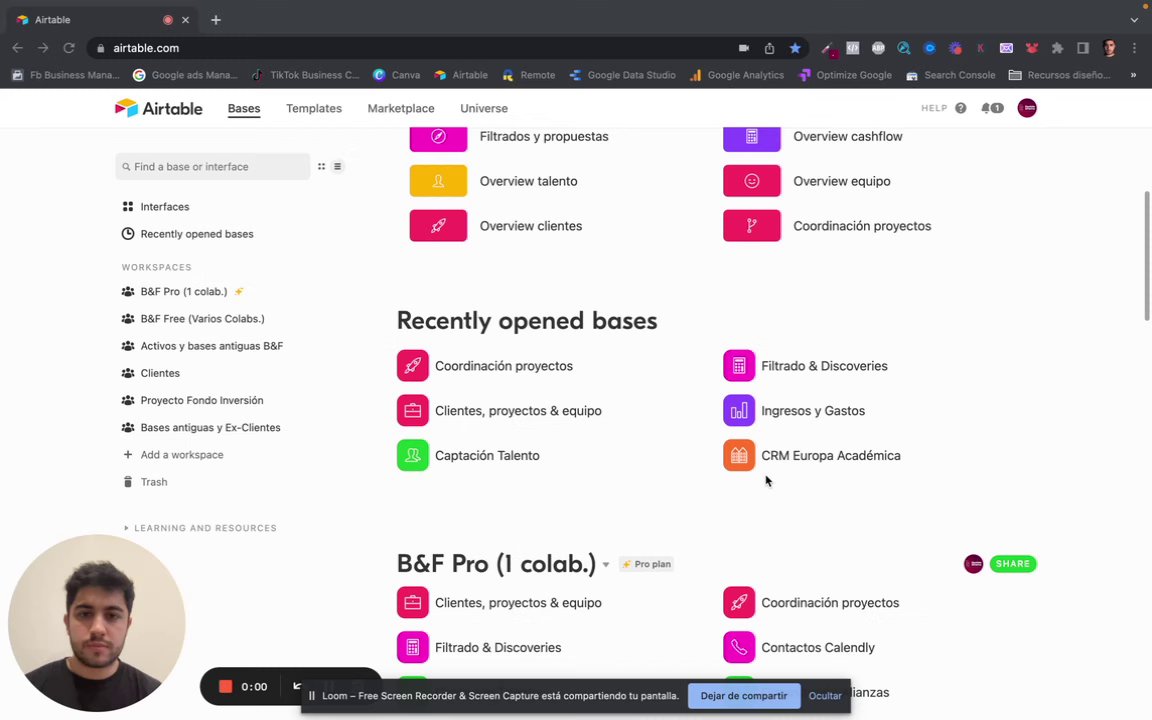Viewport: 1152px width, 720px height.
Task: Switch to the Universe tab
Action: (484, 108)
